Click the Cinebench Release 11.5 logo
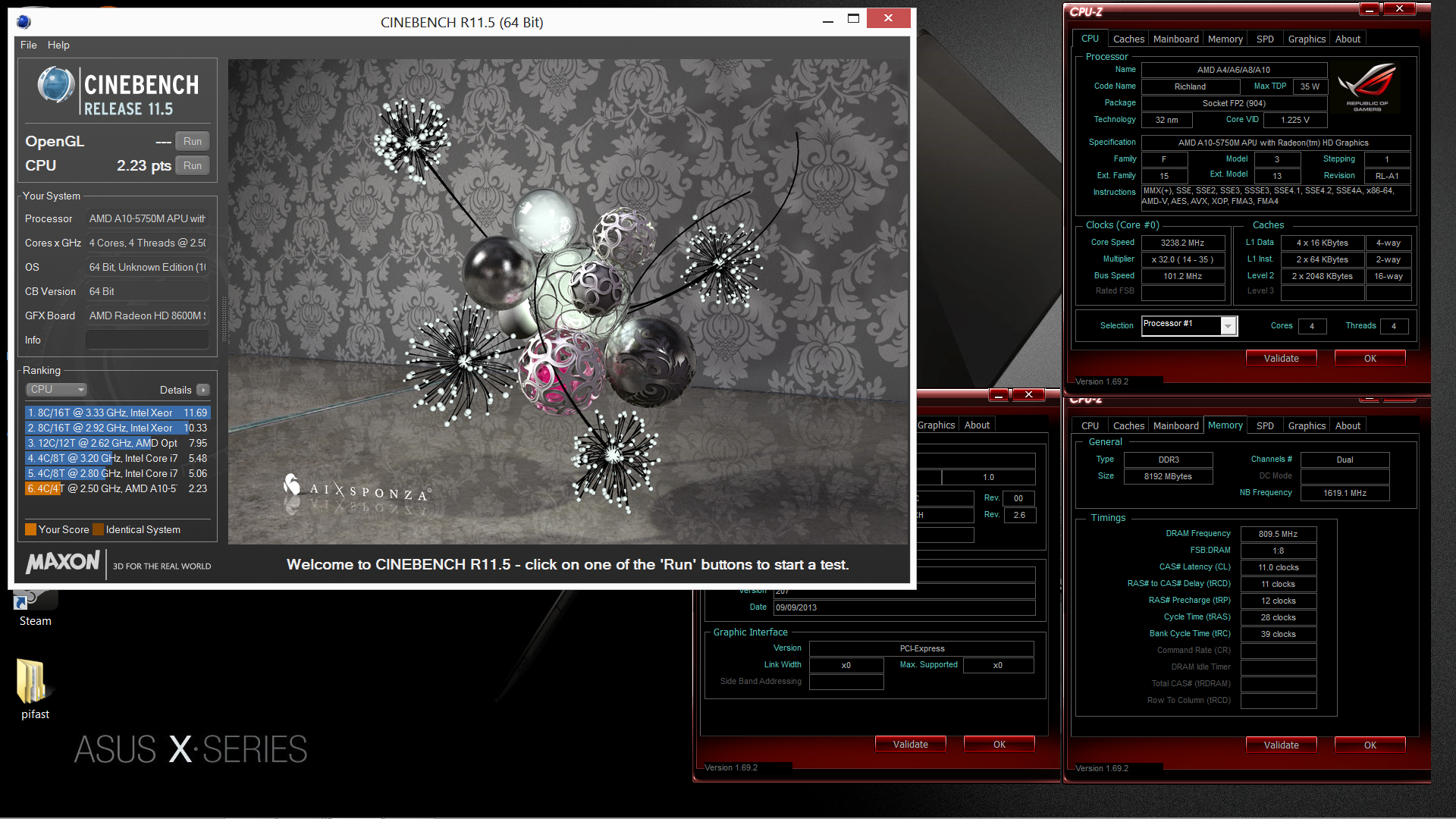The width and height of the screenshot is (1456, 819). [118, 92]
